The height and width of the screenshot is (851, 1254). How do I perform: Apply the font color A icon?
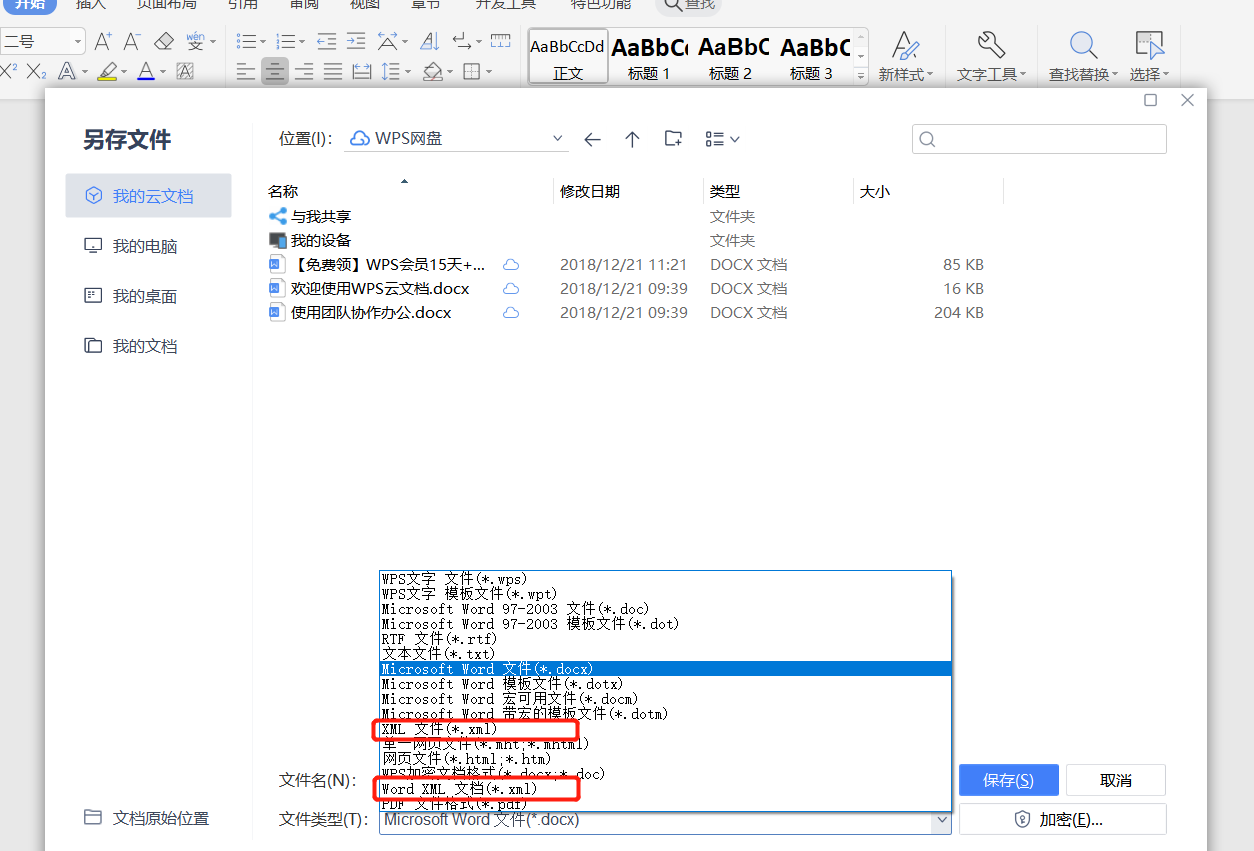(x=146, y=71)
